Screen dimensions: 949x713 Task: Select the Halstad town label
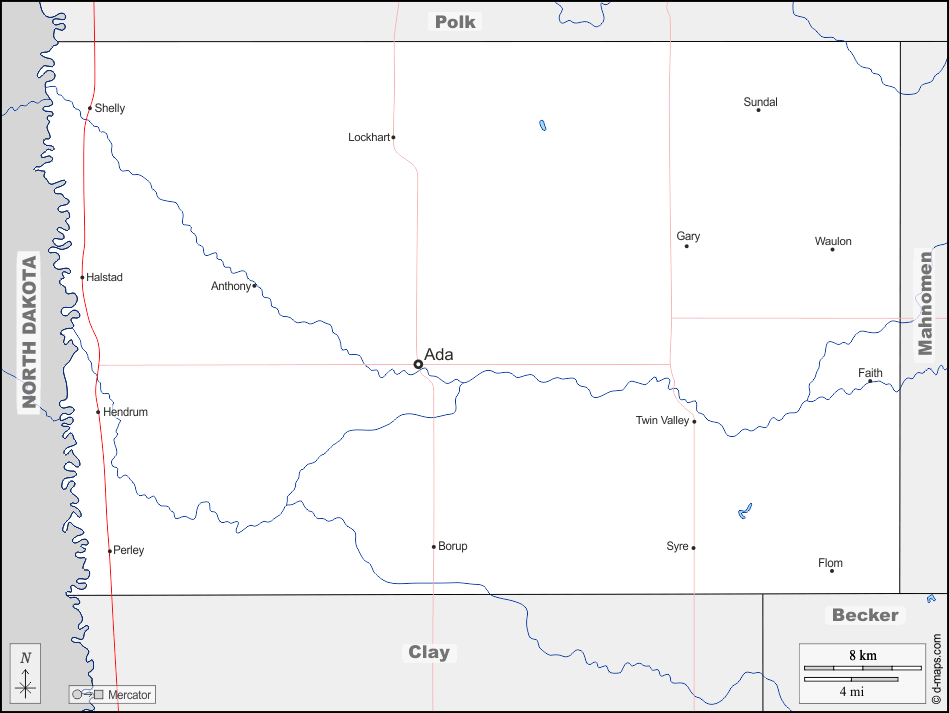click(x=105, y=277)
